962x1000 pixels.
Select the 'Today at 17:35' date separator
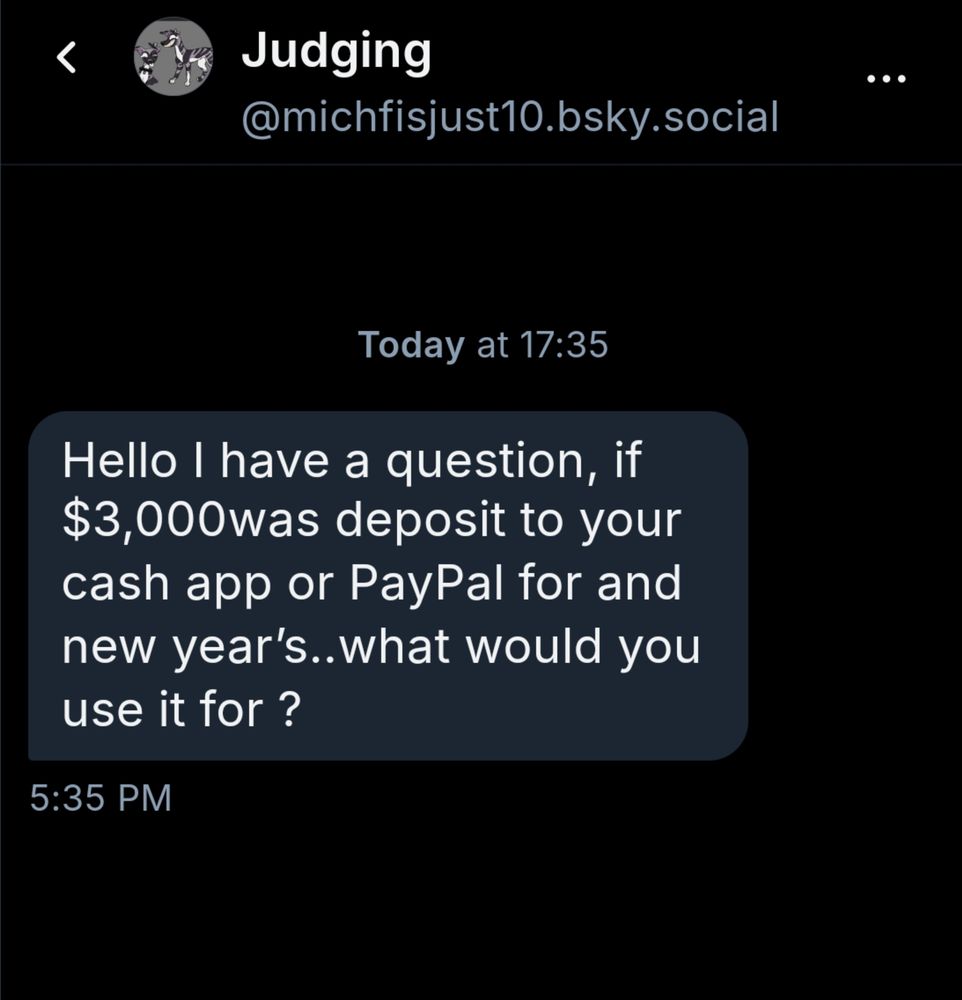[x=483, y=344]
